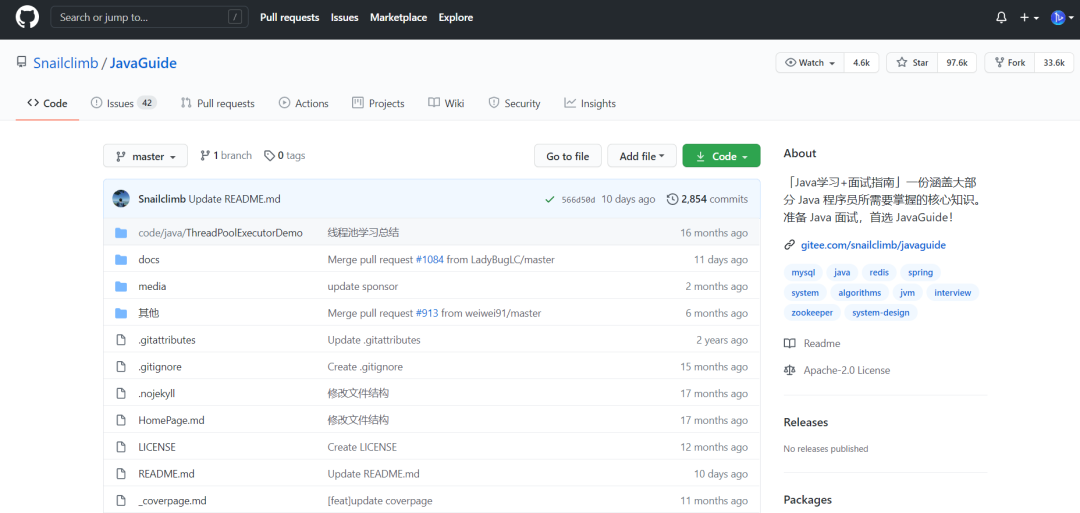Screen dimensions: 1080x513
Task: Open gitee.com/snailclimb/javaguide link
Action: click(873, 245)
